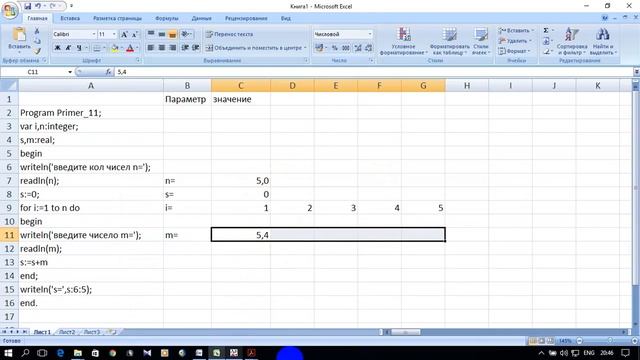This screenshot has width=640, height=360.
Task: Switch to the Вид tab
Action: coord(286,18)
